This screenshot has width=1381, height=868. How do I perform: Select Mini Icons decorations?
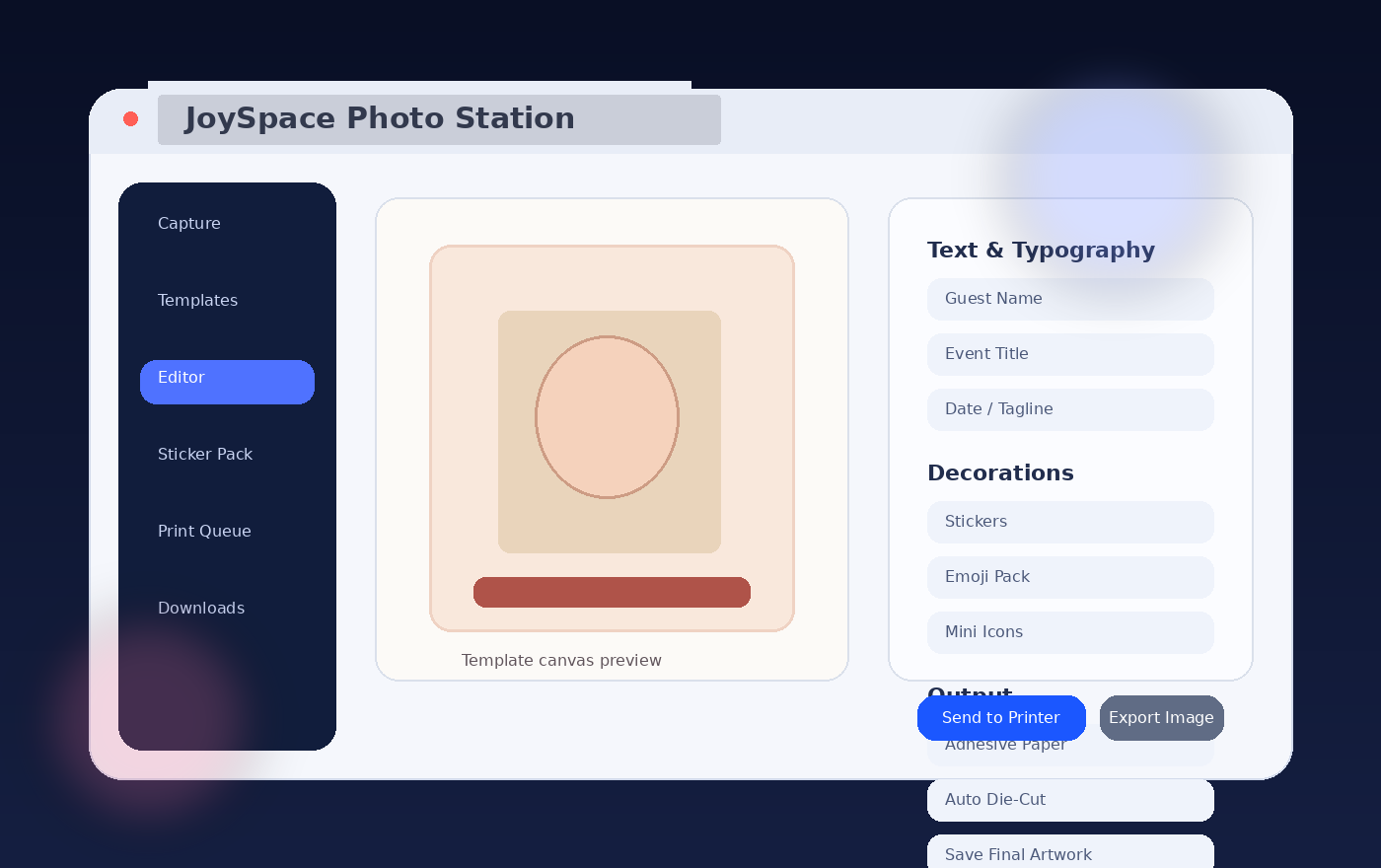(x=1070, y=632)
